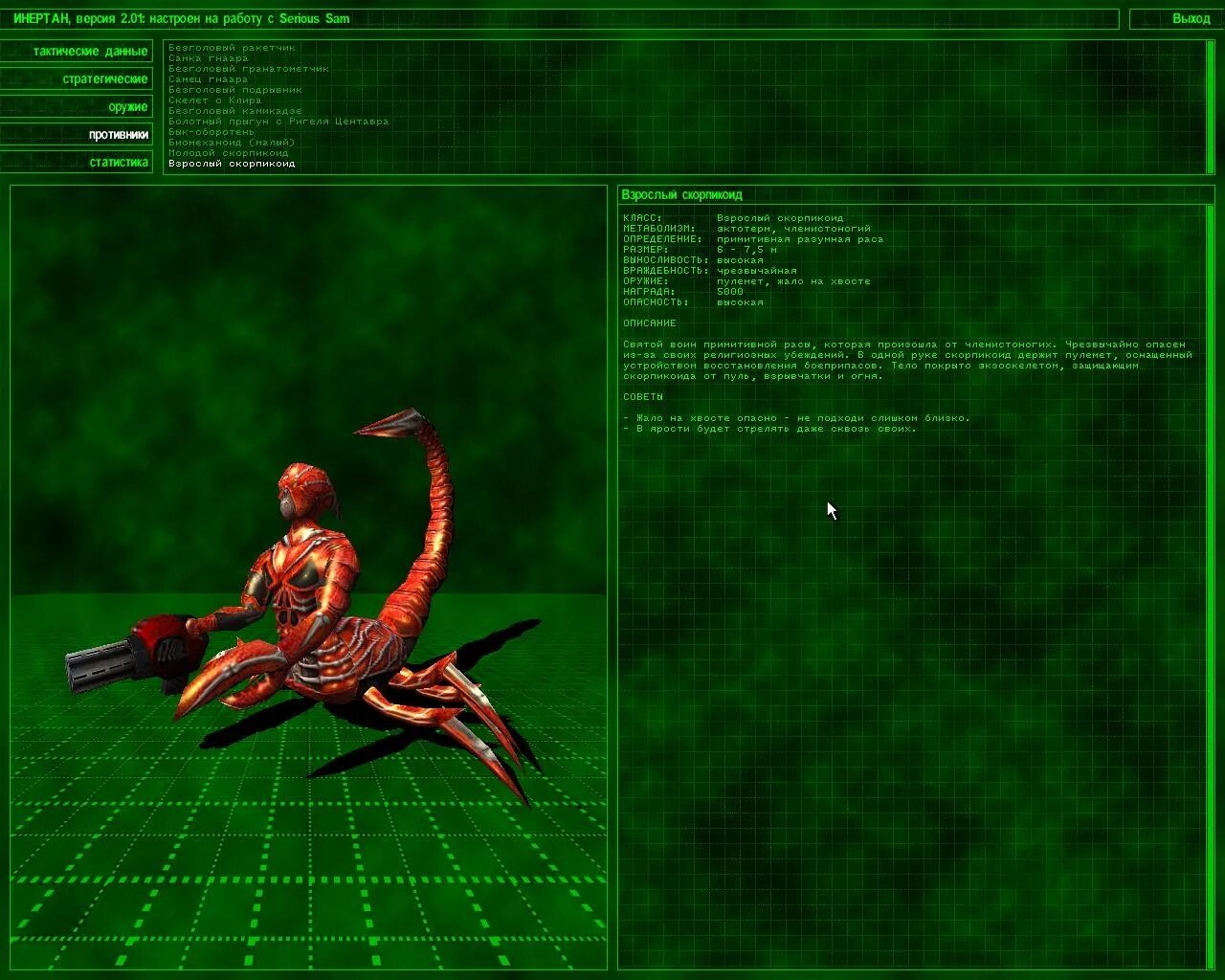Switch to the 'оружие' tab
1225x980 pixels.
click(x=77, y=106)
